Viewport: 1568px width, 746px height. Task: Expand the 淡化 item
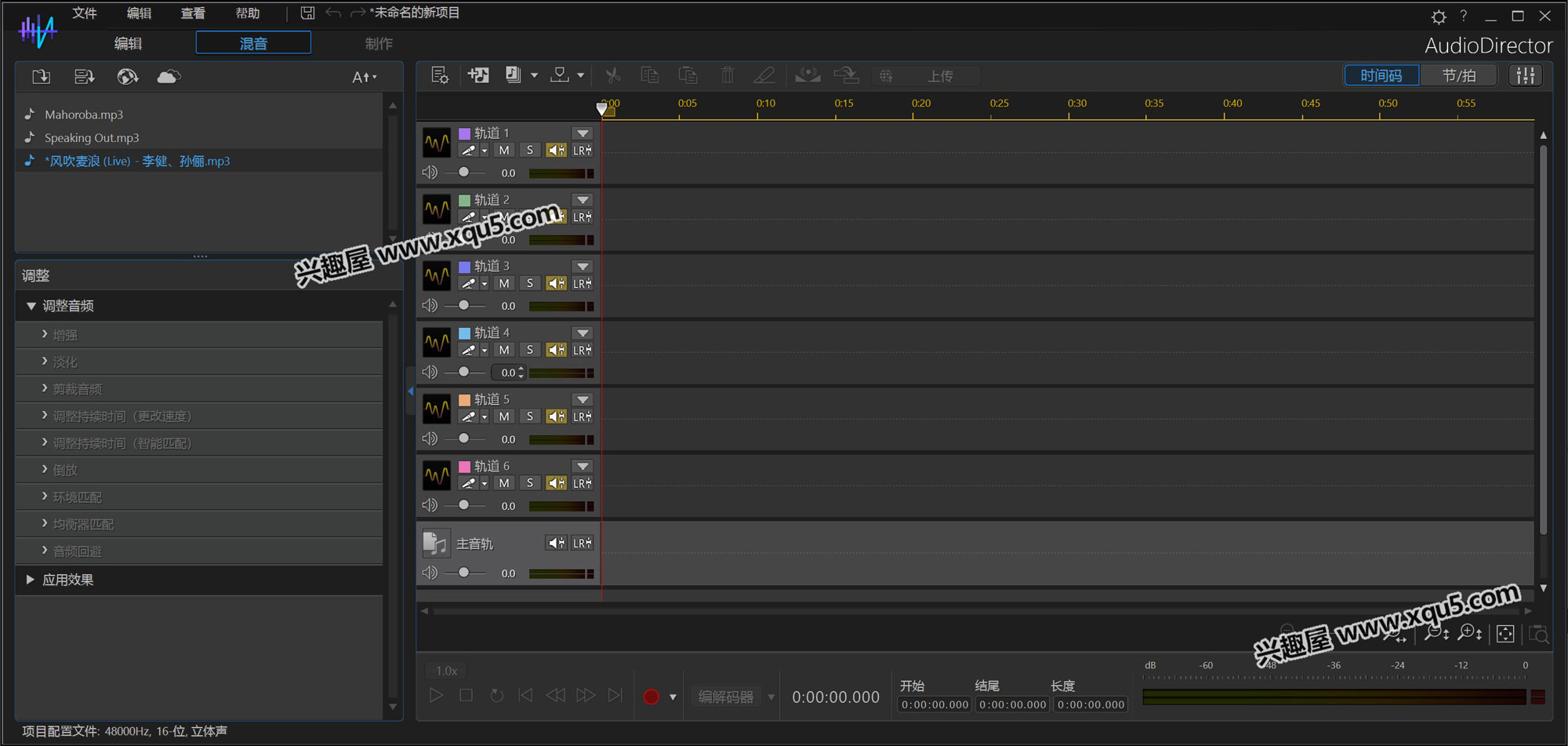click(x=45, y=362)
